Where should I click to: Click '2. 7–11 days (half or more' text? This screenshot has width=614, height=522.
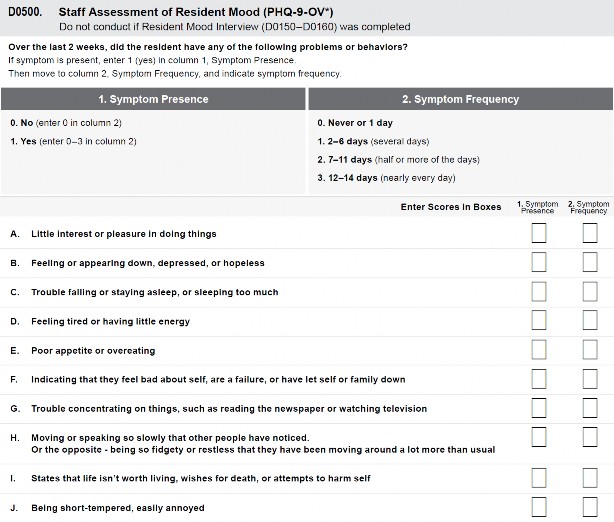[x=398, y=160]
